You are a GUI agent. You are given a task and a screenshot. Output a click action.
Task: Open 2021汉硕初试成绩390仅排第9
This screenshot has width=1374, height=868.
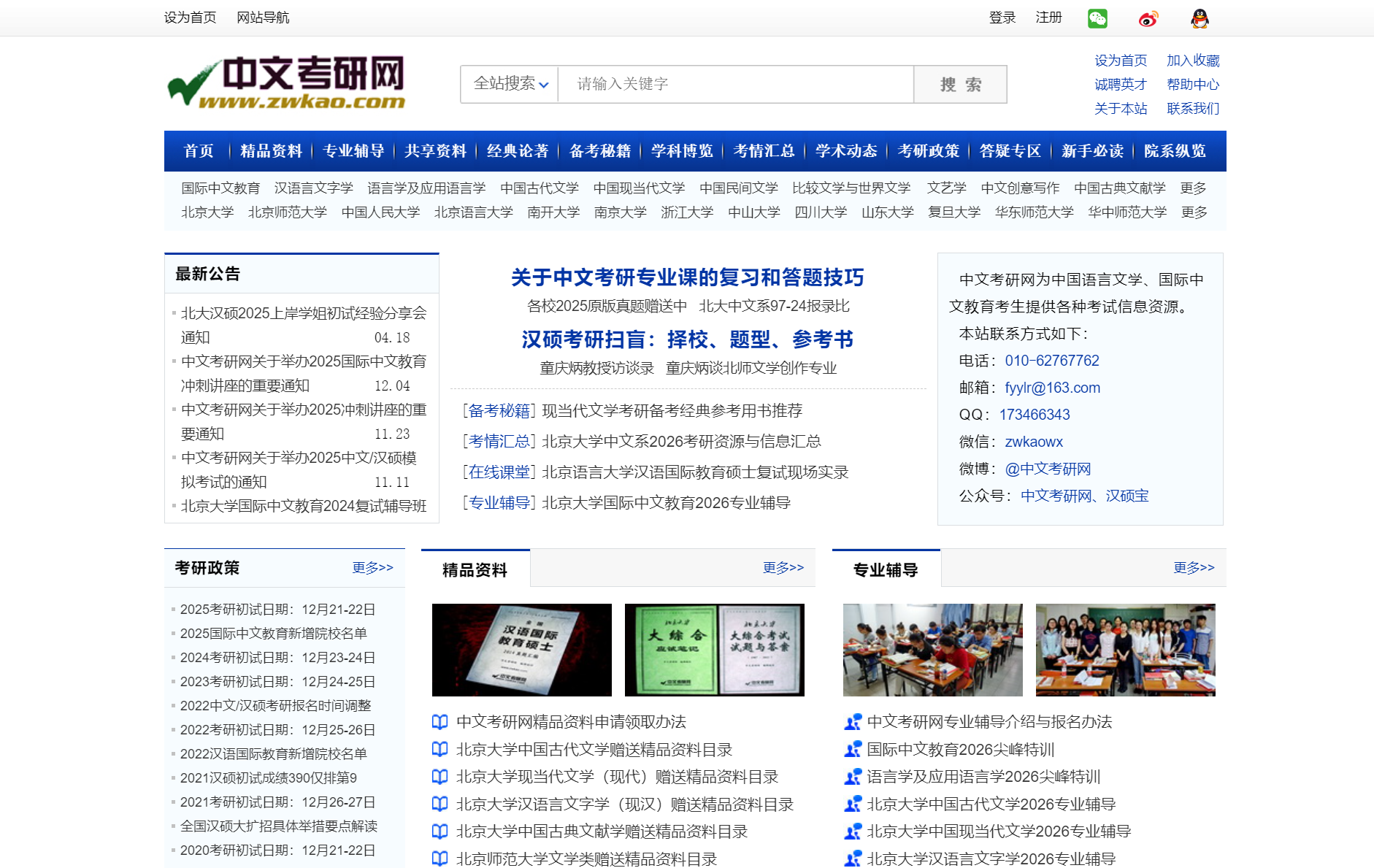268,778
